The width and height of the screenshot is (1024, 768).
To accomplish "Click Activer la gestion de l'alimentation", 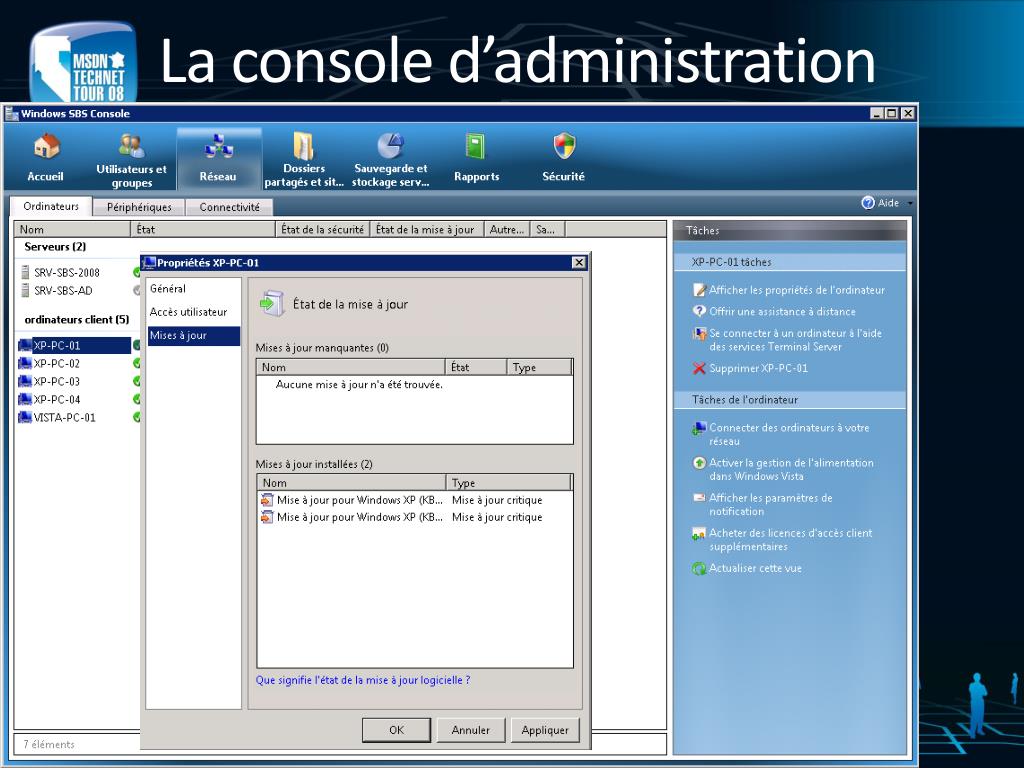I will (791, 470).
